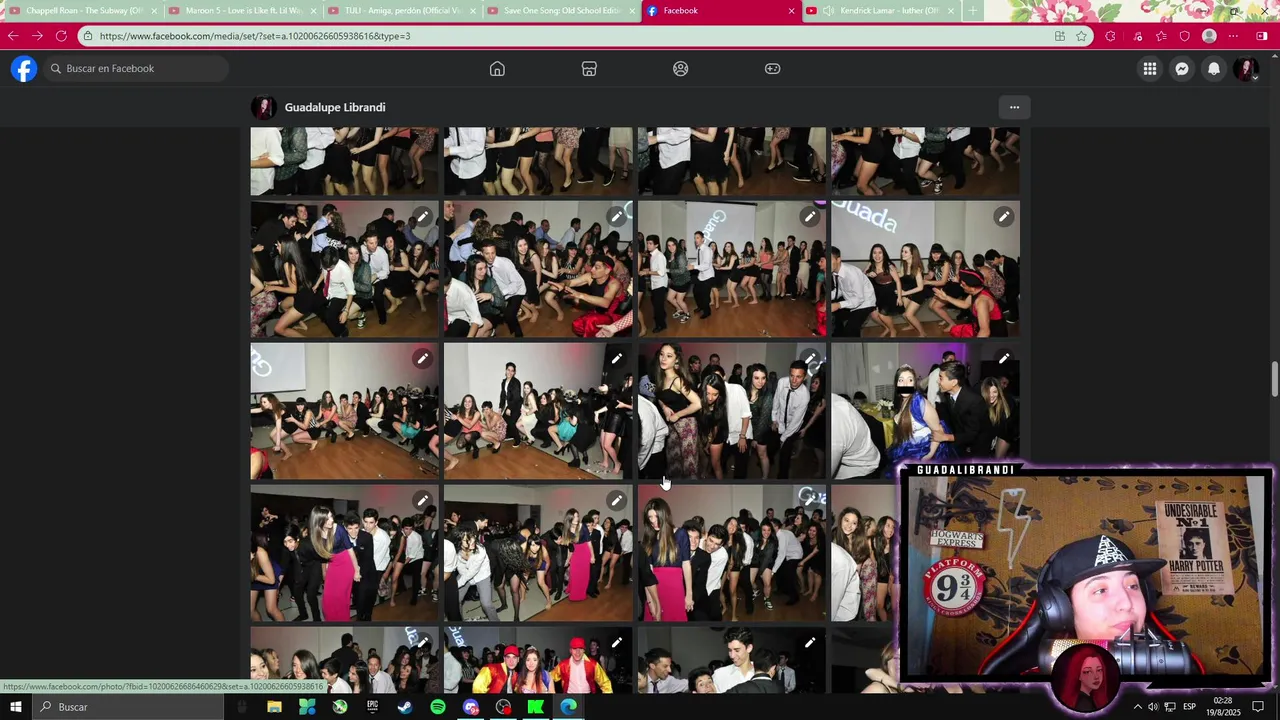The width and height of the screenshot is (1280, 720).
Task: Open browser Settings and more menu
Action: click(1233, 36)
